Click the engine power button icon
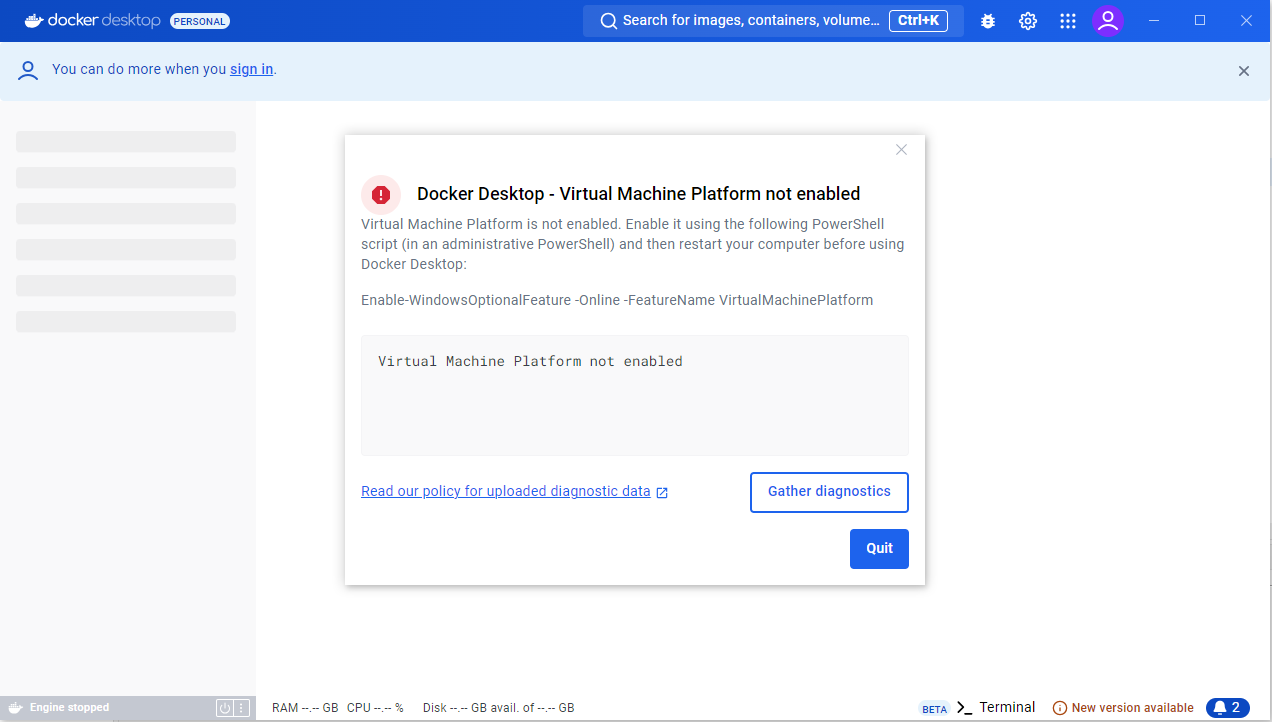Viewport: 1272px width, 722px height. coord(225,708)
